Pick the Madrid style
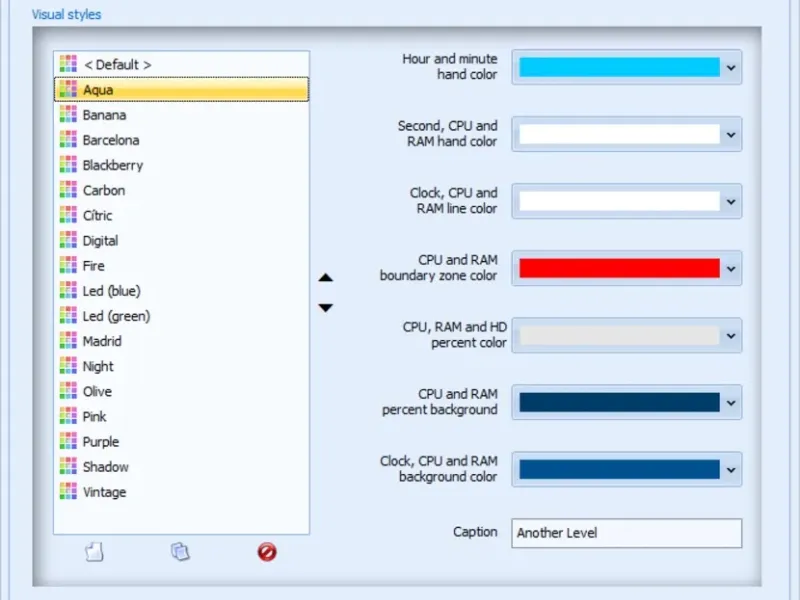 coord(181,341)
